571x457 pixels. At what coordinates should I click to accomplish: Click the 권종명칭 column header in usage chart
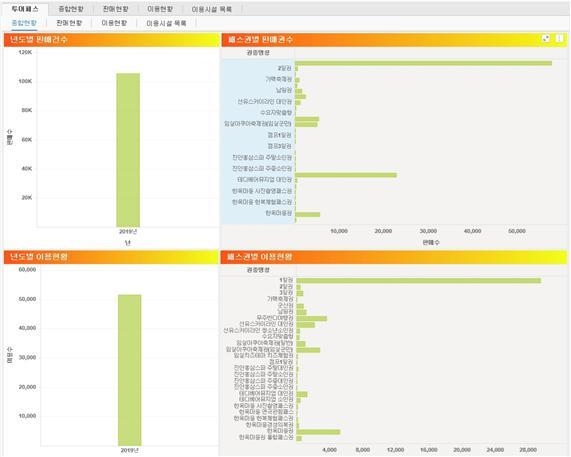[258, 270]
